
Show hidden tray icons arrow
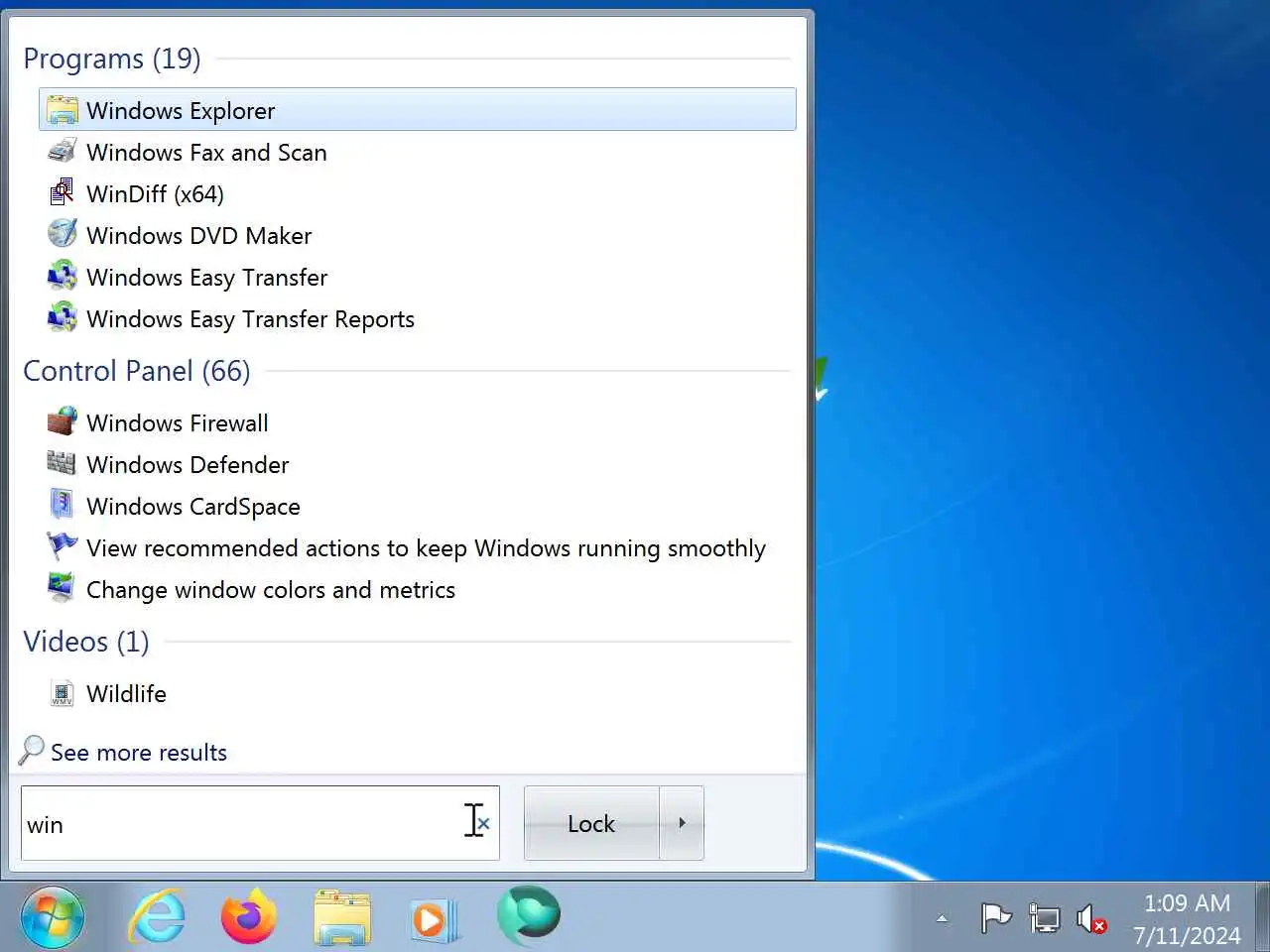click(942, 919)
